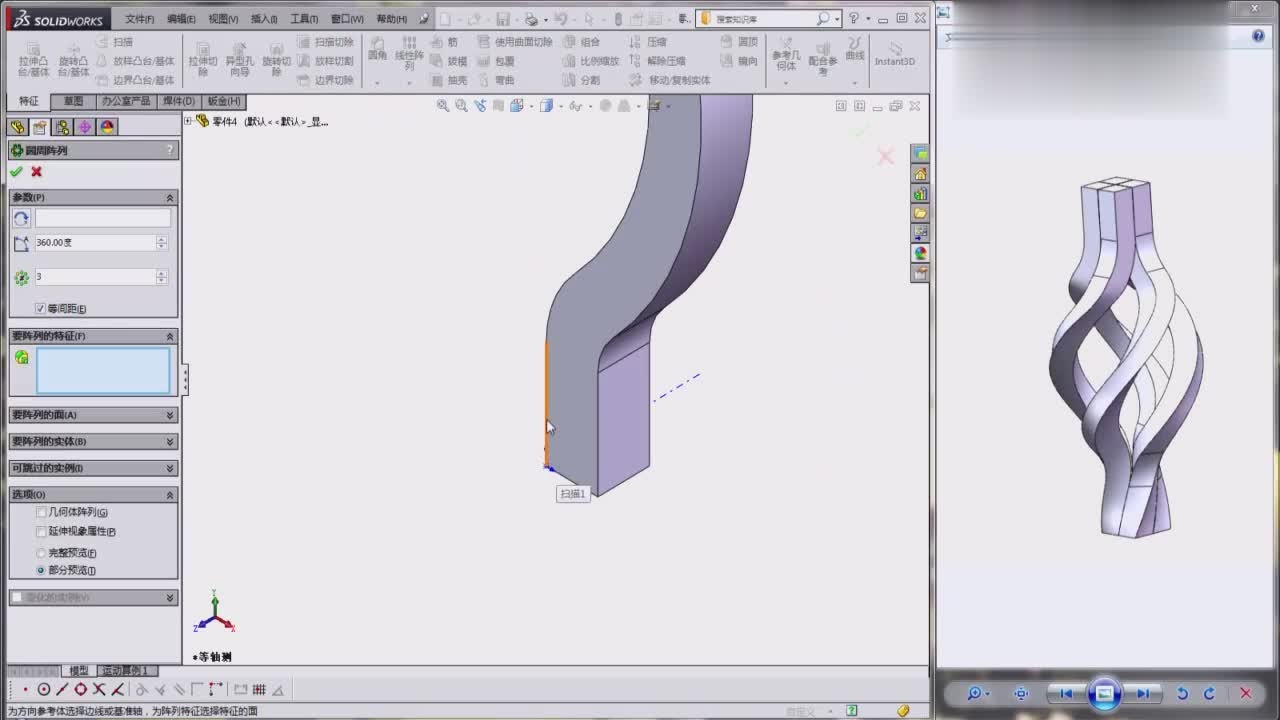This screenshot has height=720, width=1280.
Task: Open the DimXpertManager tab icon
Action: [85, 127]
